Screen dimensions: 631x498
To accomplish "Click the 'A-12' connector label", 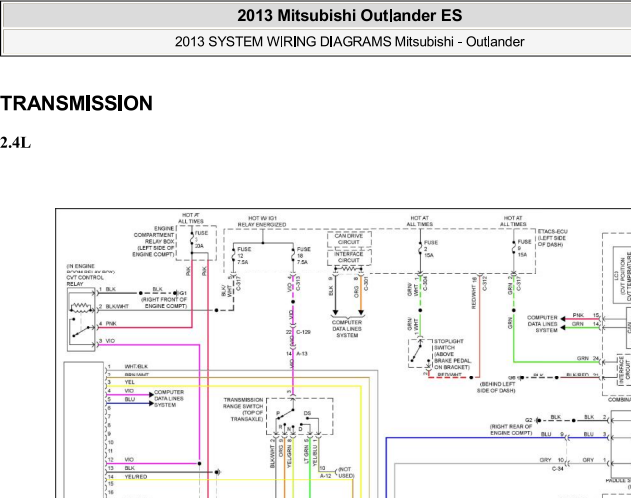I will click(326, 476).
